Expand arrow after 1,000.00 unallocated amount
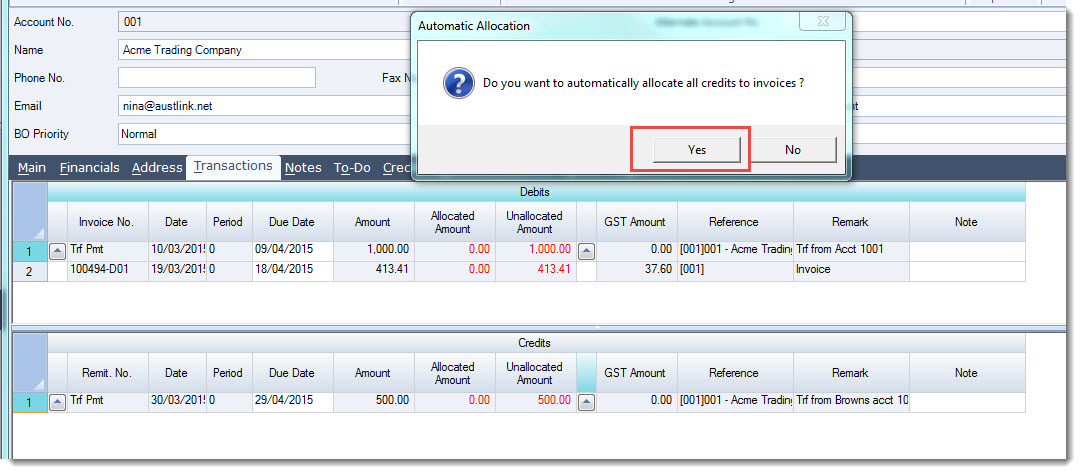Image resolution: width=1081 pixels, height=474 pixels. coord(586,251)
